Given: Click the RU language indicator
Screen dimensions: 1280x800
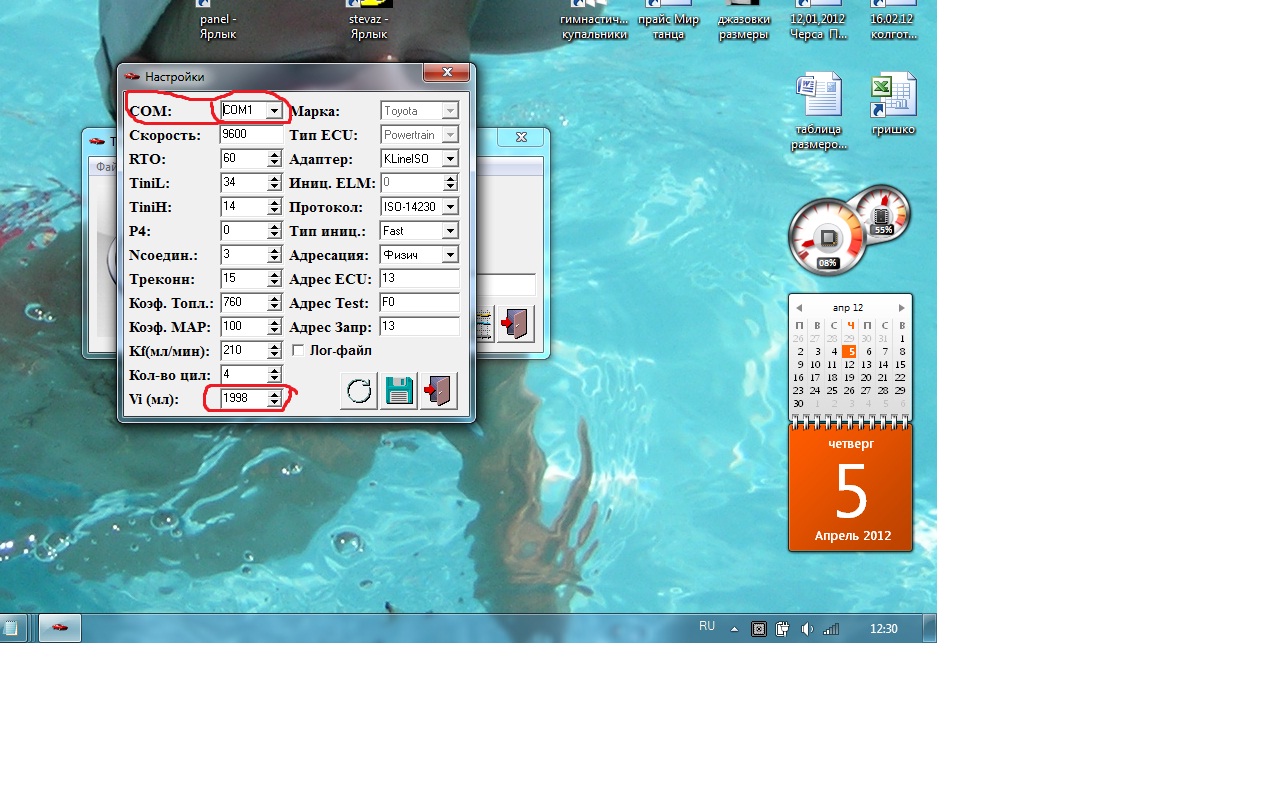Looking at the screenshot, I should 707,626.
